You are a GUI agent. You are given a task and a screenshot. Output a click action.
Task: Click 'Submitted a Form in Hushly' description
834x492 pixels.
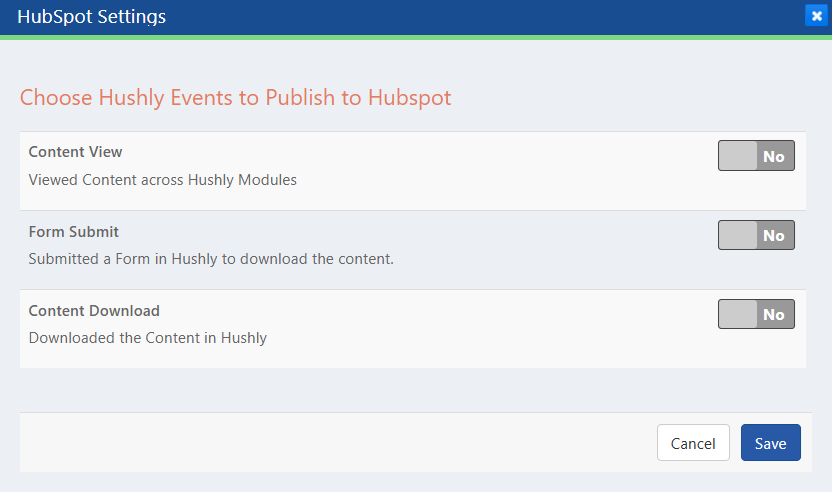[211, 259]
